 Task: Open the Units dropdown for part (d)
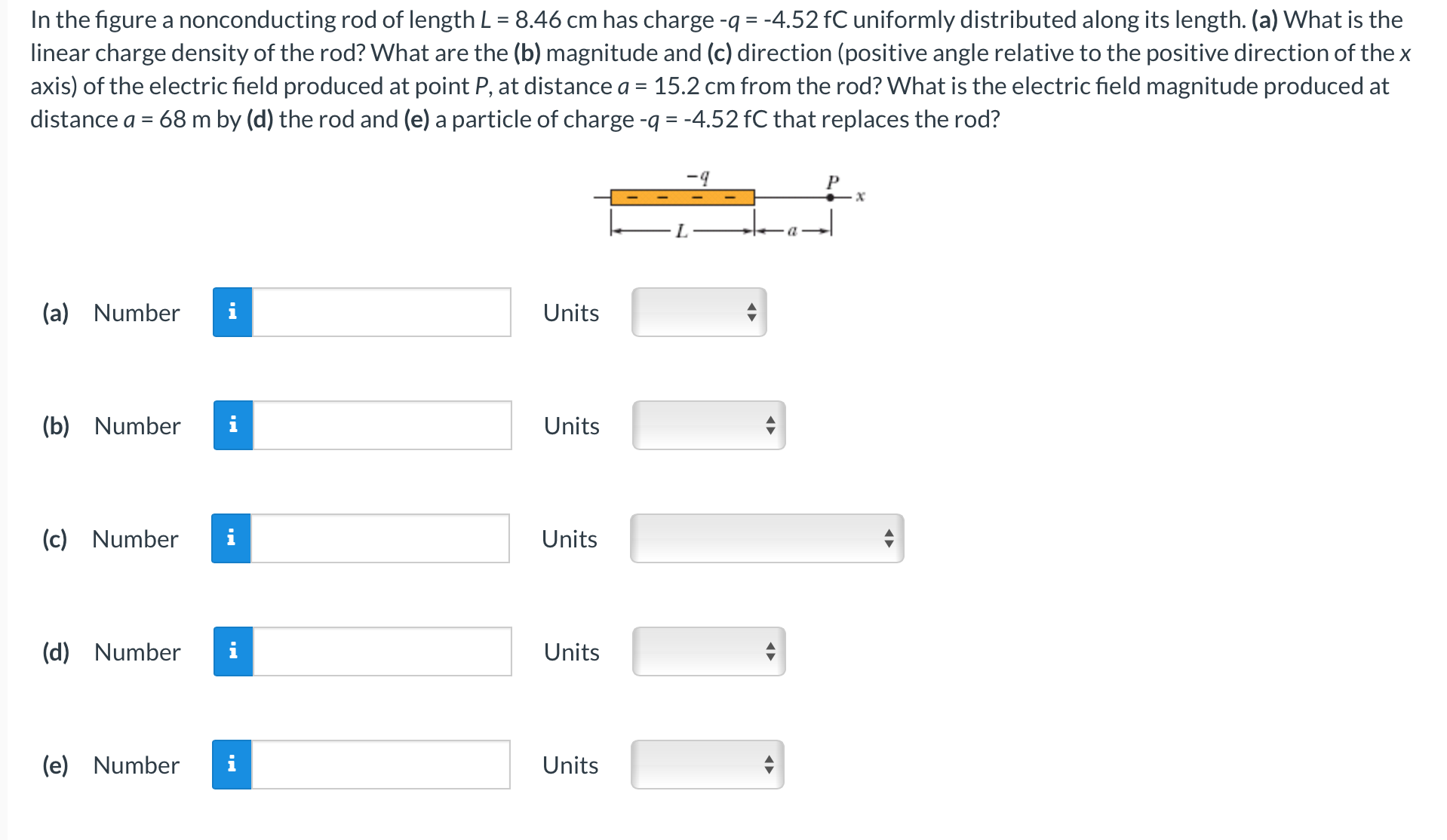(708, 651)
